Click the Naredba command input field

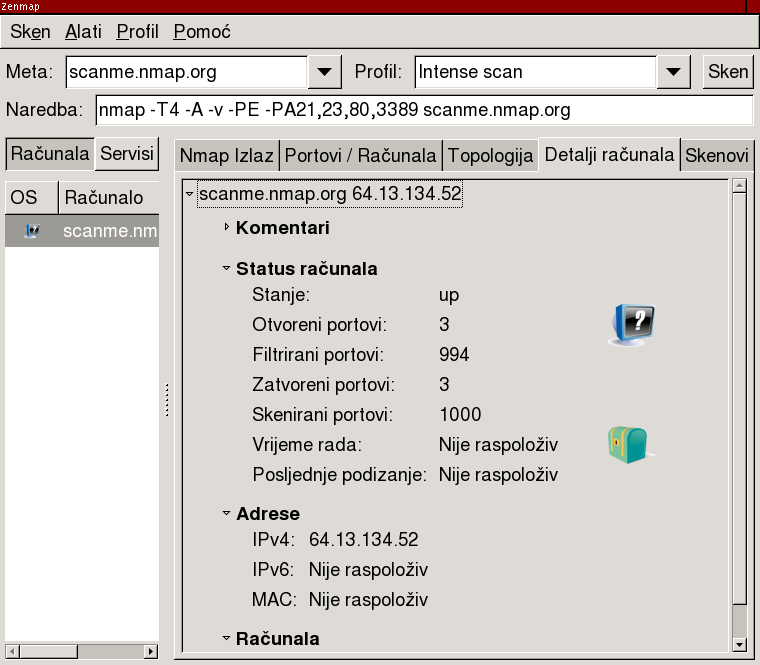click(x=422, y=110)
